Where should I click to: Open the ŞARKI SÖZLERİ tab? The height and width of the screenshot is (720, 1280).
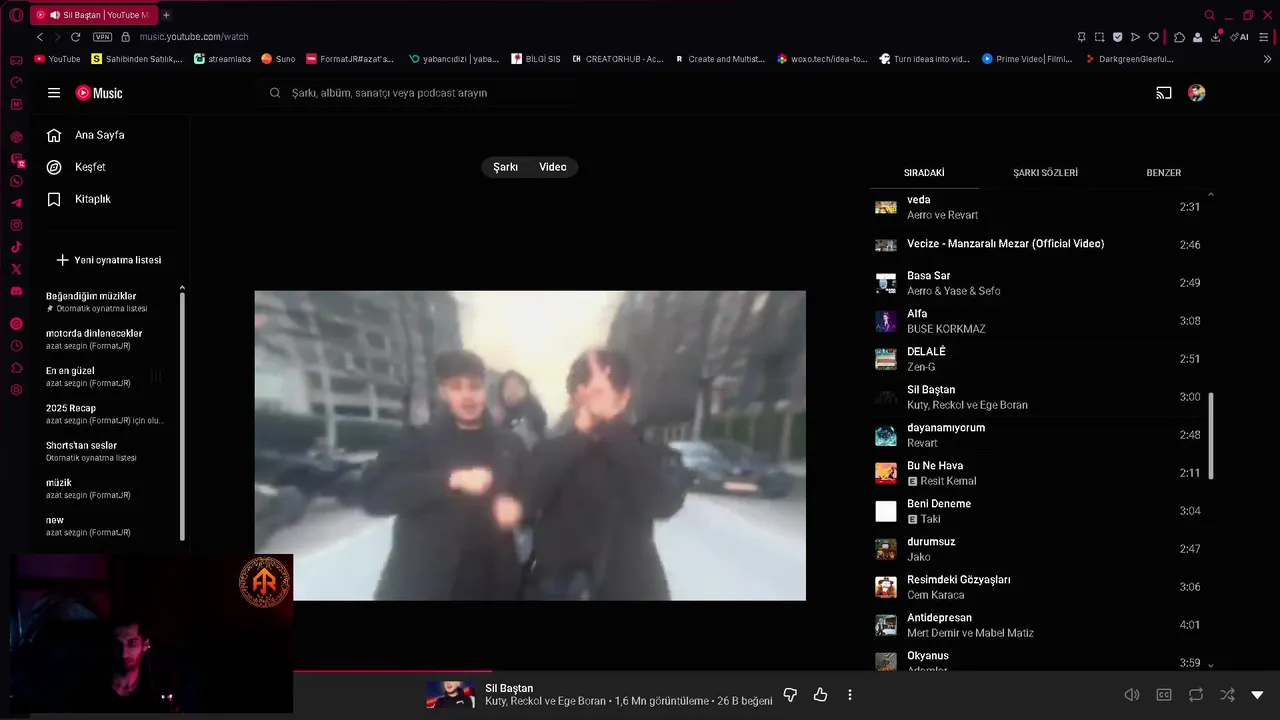1045,173
